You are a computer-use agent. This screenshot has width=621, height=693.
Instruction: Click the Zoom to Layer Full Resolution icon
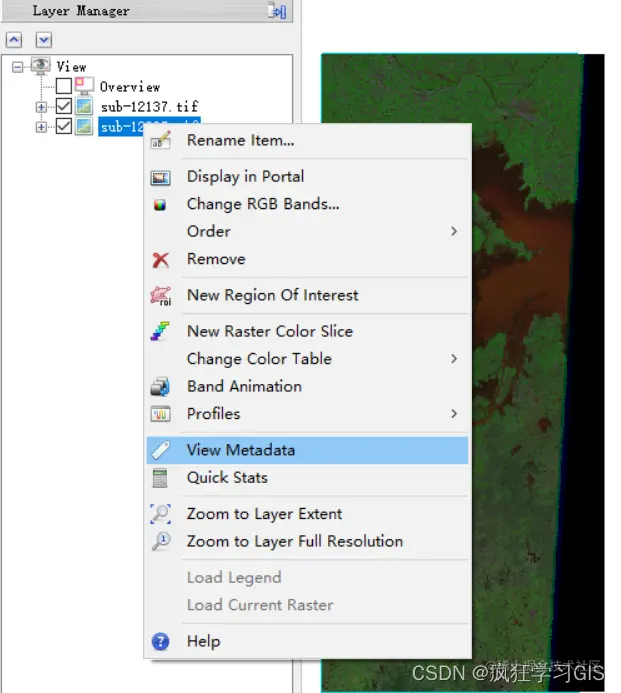161,541
